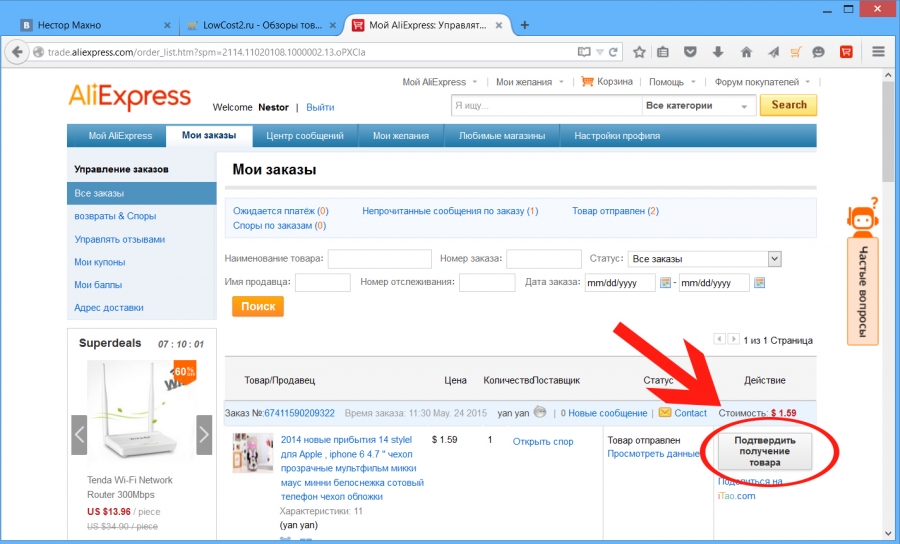The height and width of the screenshot is (544, 900).
Task: Open Pocket icon in toolbar
Action: coord(690,52)
